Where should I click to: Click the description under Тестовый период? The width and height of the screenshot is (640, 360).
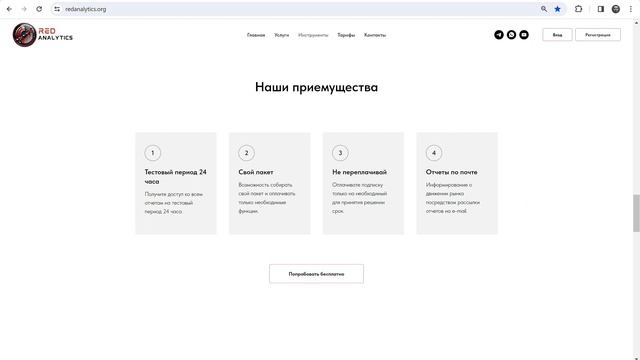pyautogui.click(x=173, y=203)
